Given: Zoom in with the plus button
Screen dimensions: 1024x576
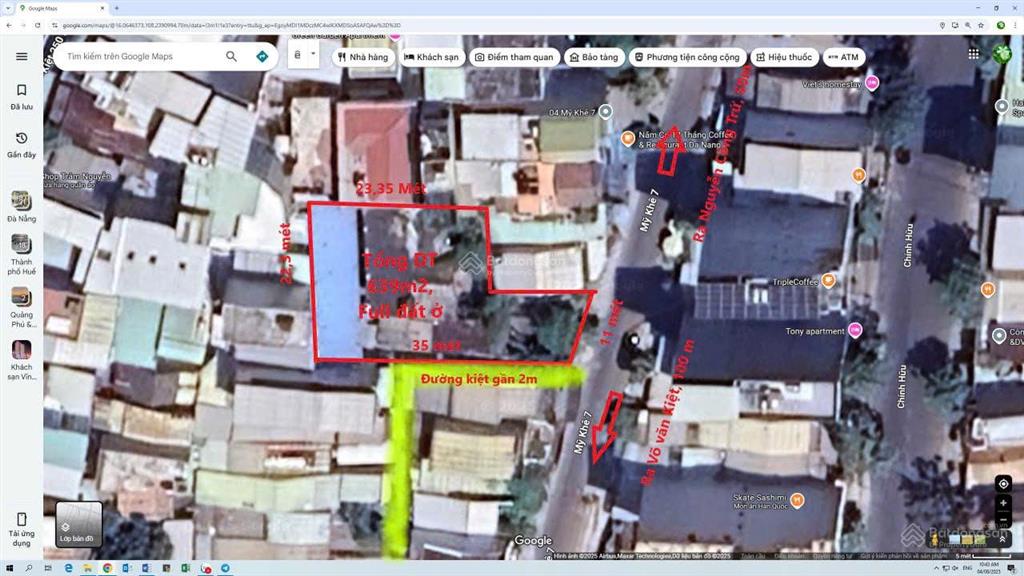Looking at the screenshot, I should 1003,503.
